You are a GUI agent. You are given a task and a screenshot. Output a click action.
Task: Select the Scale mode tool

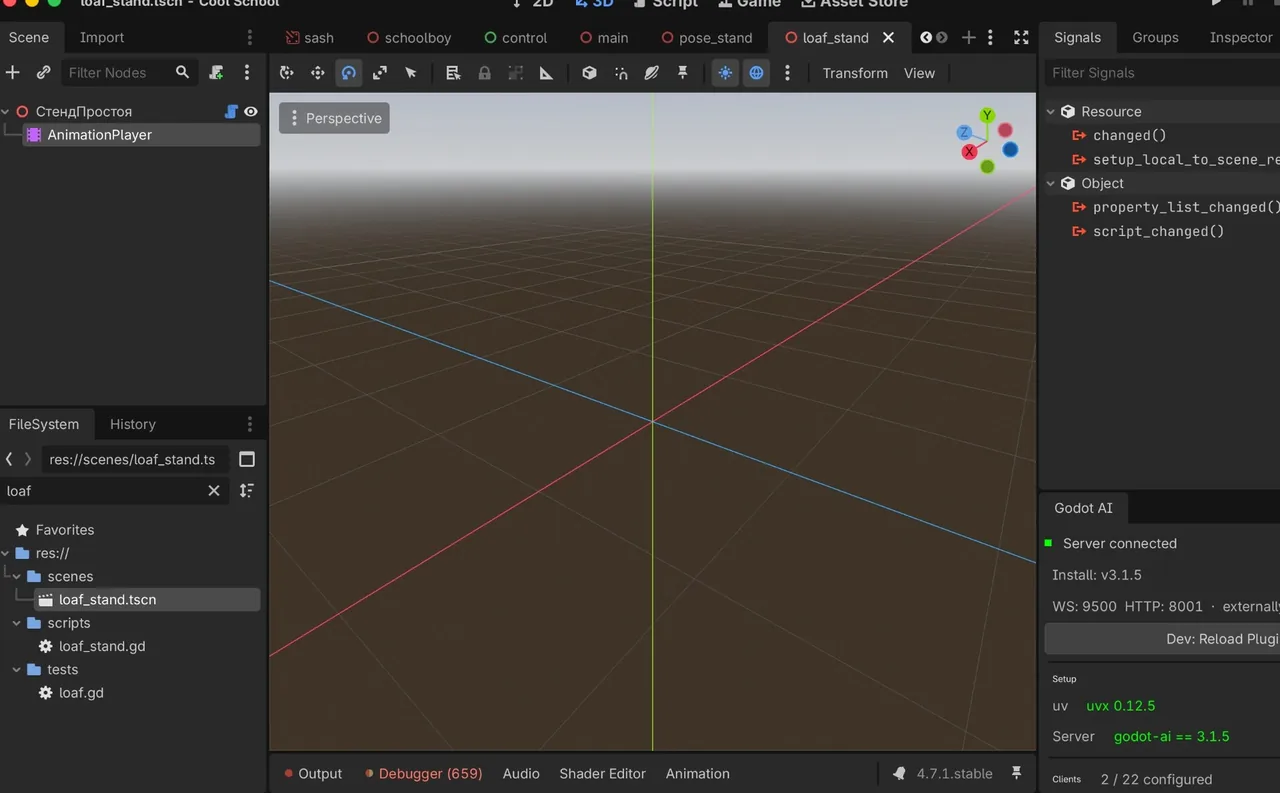tap(380, 73)
